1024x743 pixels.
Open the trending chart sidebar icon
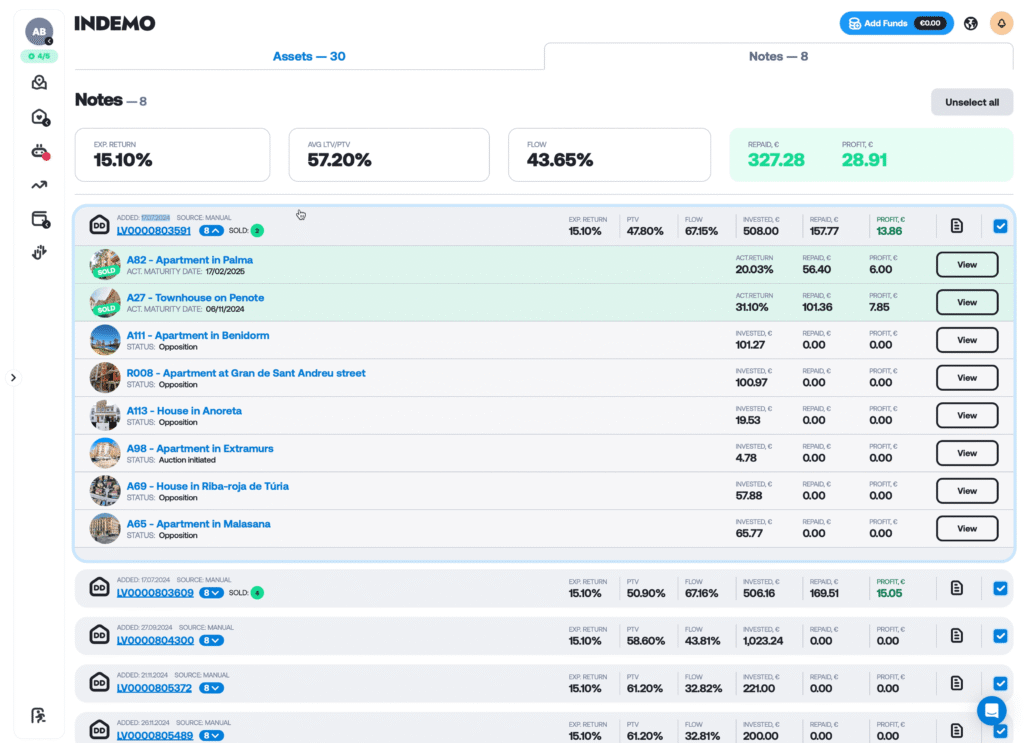pos(39,185)
